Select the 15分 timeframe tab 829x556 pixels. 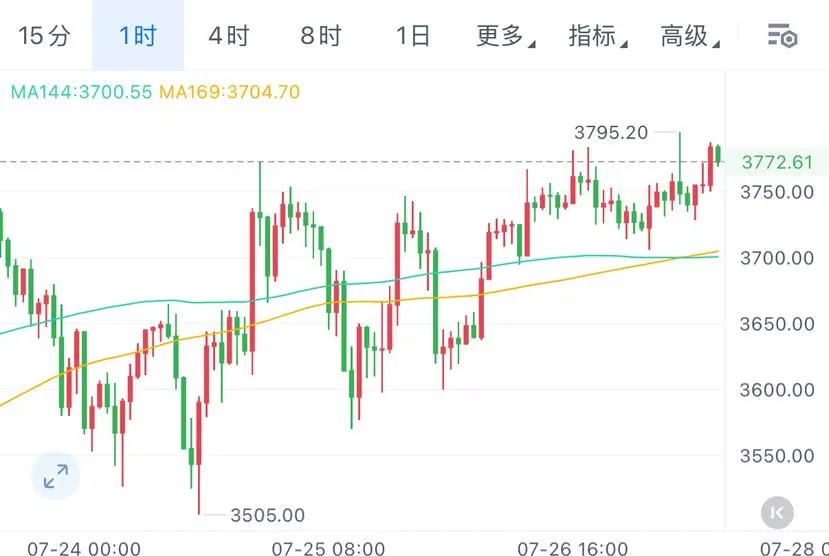point(44,36)
